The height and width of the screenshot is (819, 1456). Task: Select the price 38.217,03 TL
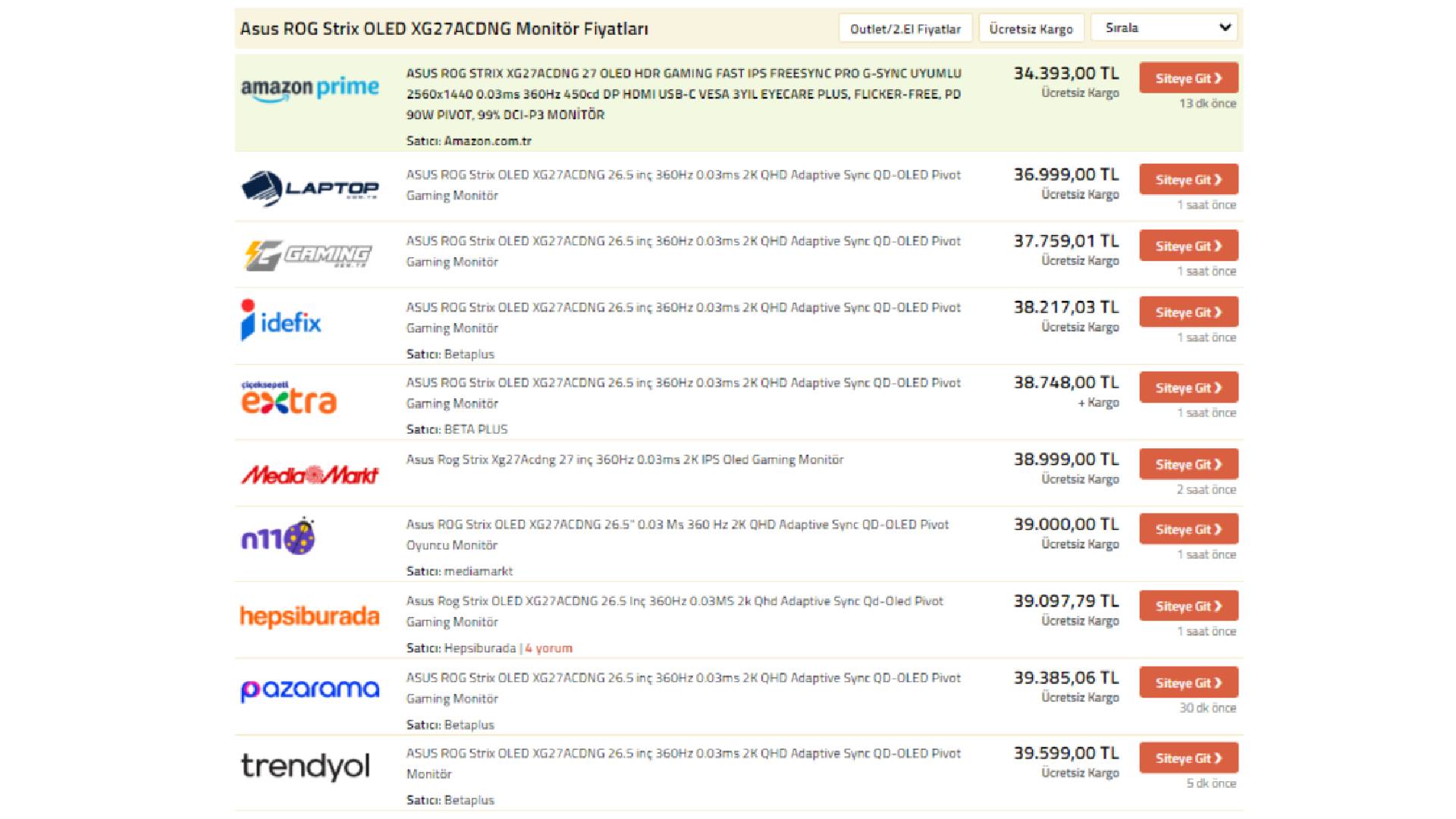(1066, 307)
